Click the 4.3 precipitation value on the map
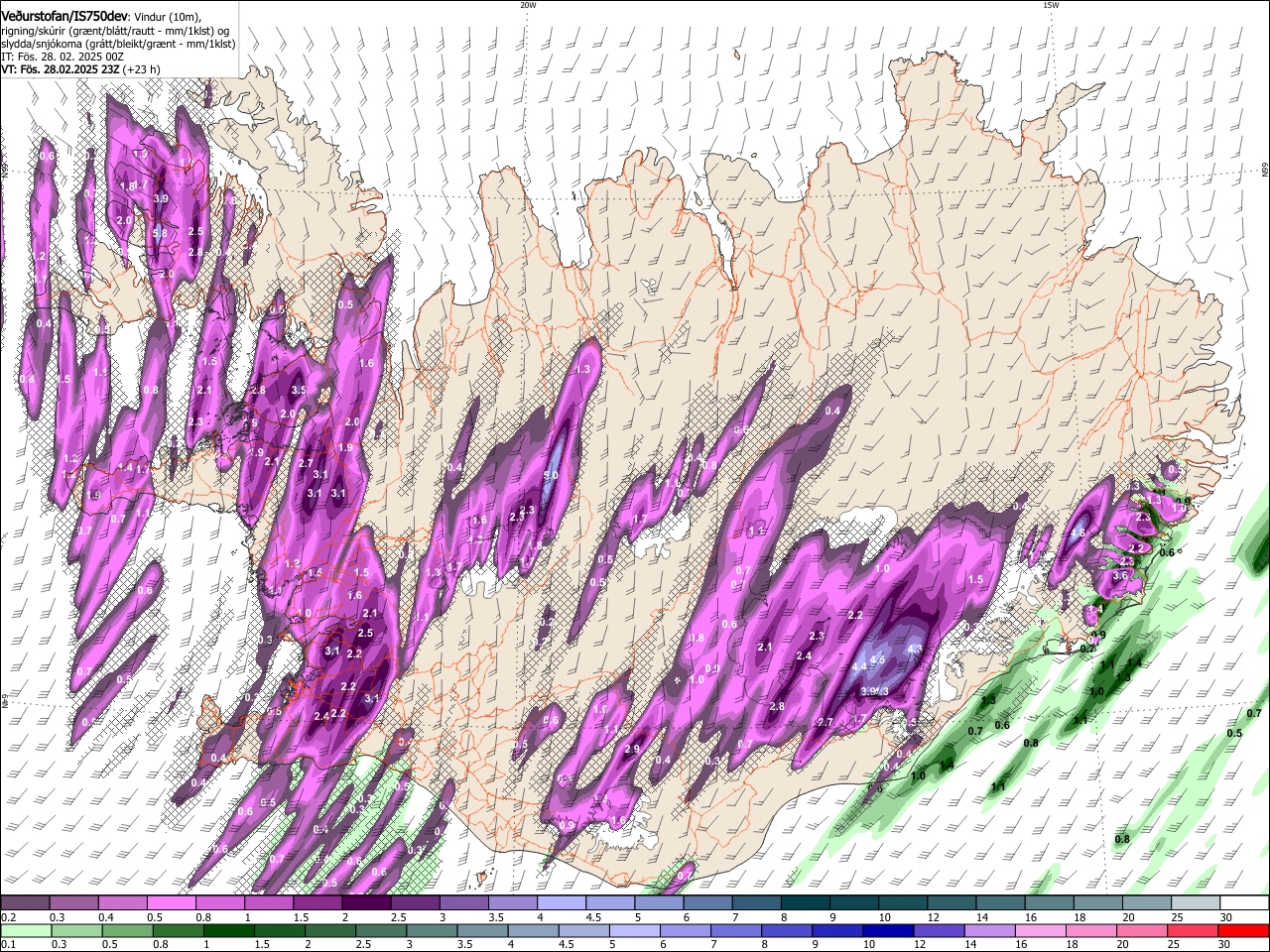 (x=915, y=650)
